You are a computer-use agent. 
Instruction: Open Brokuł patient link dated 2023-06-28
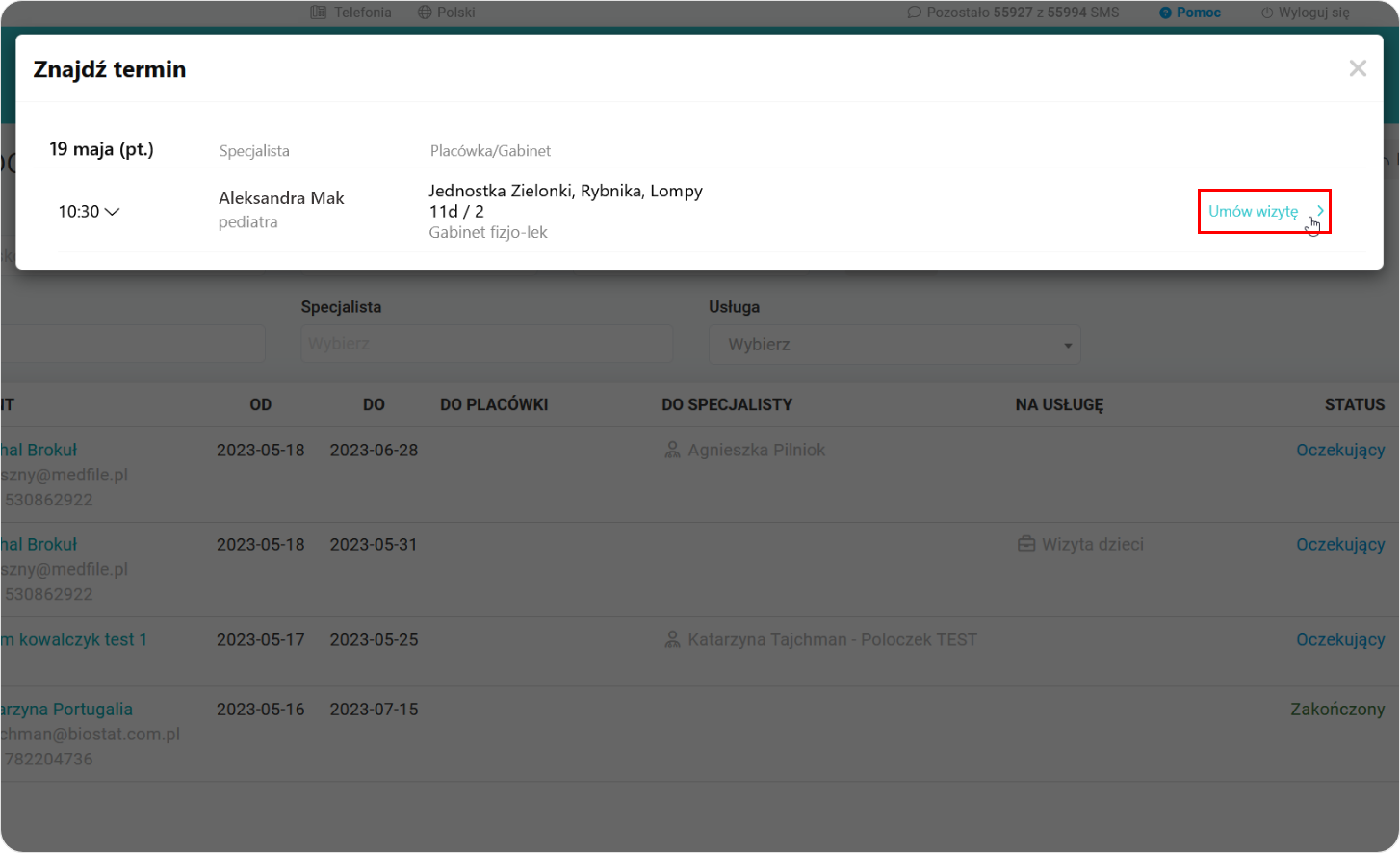click(x=39, y=450)
